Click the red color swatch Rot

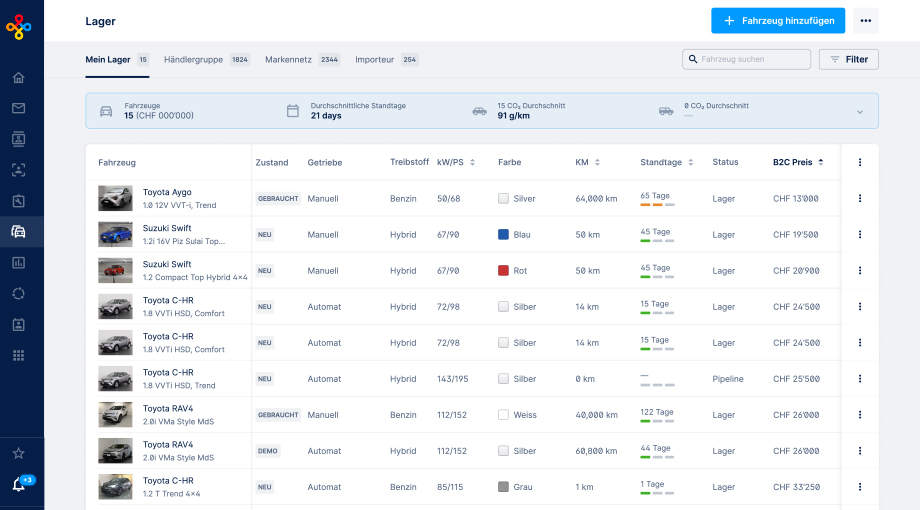click(503, 271)
